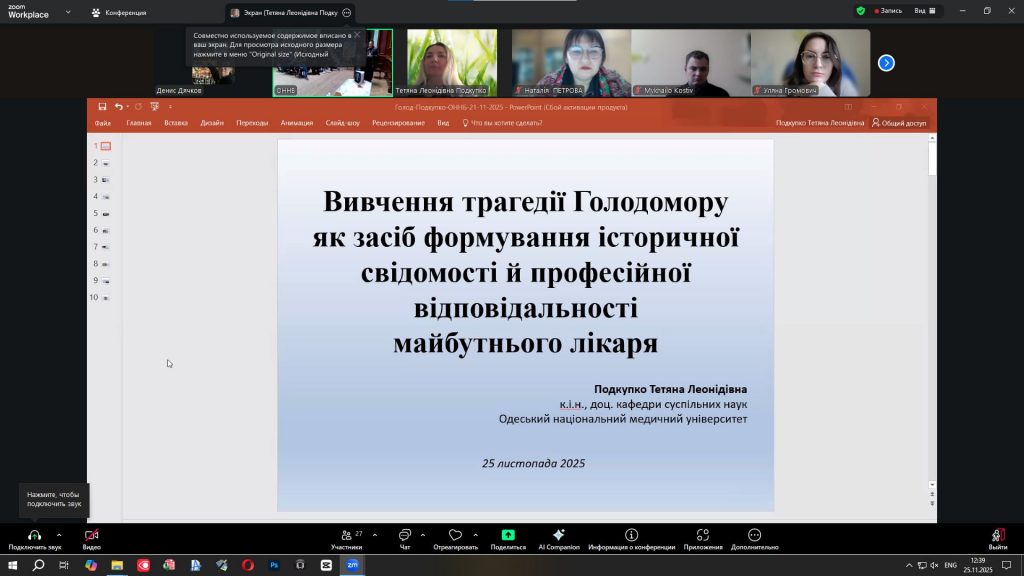Open AI Companion

[x=559, y=536]
